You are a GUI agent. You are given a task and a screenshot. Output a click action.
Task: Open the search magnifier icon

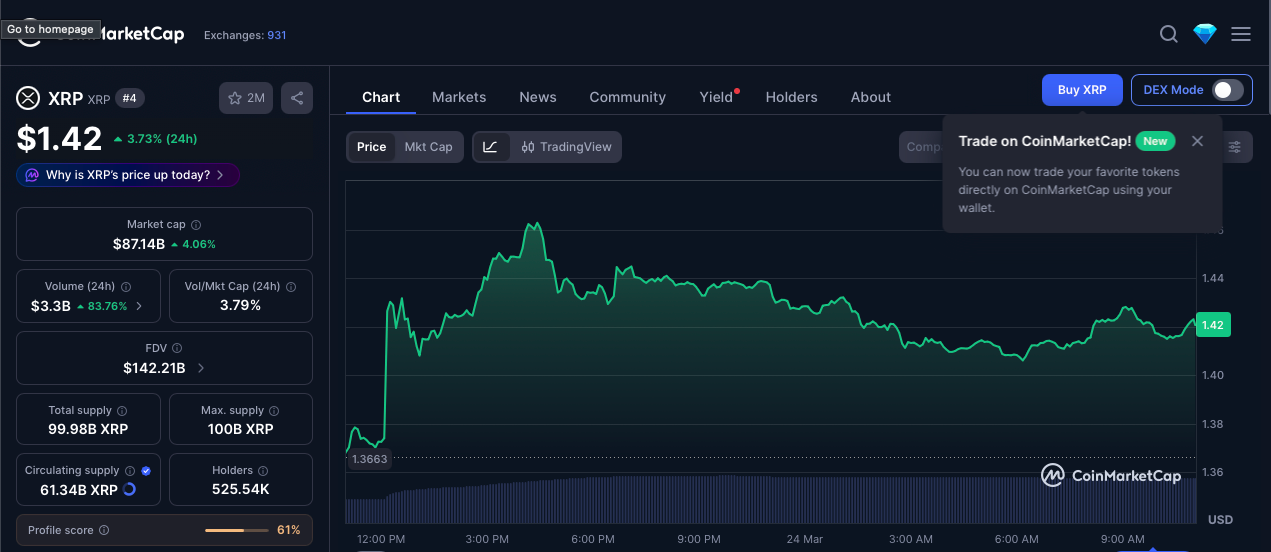click(1168, 35)
